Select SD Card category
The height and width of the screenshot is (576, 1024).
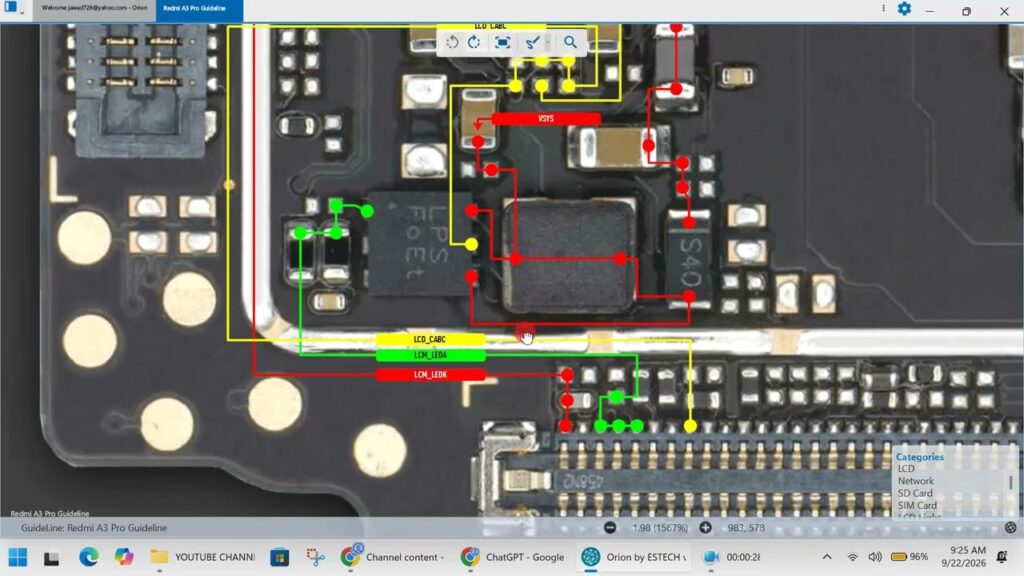[x=915, y=493]
